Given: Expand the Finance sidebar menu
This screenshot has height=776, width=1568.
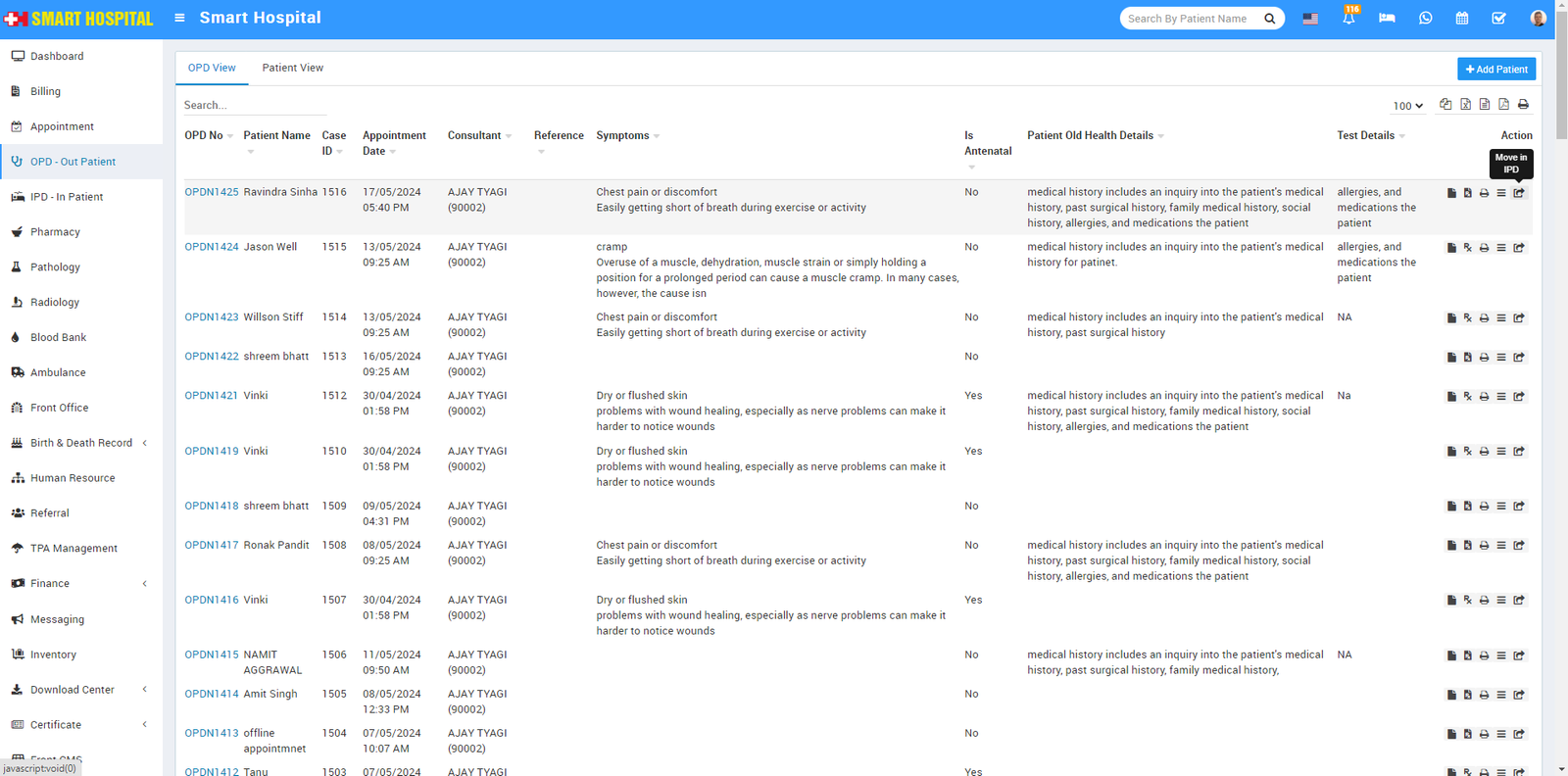Looking at the screenshot, I should [x=49, y=584].
